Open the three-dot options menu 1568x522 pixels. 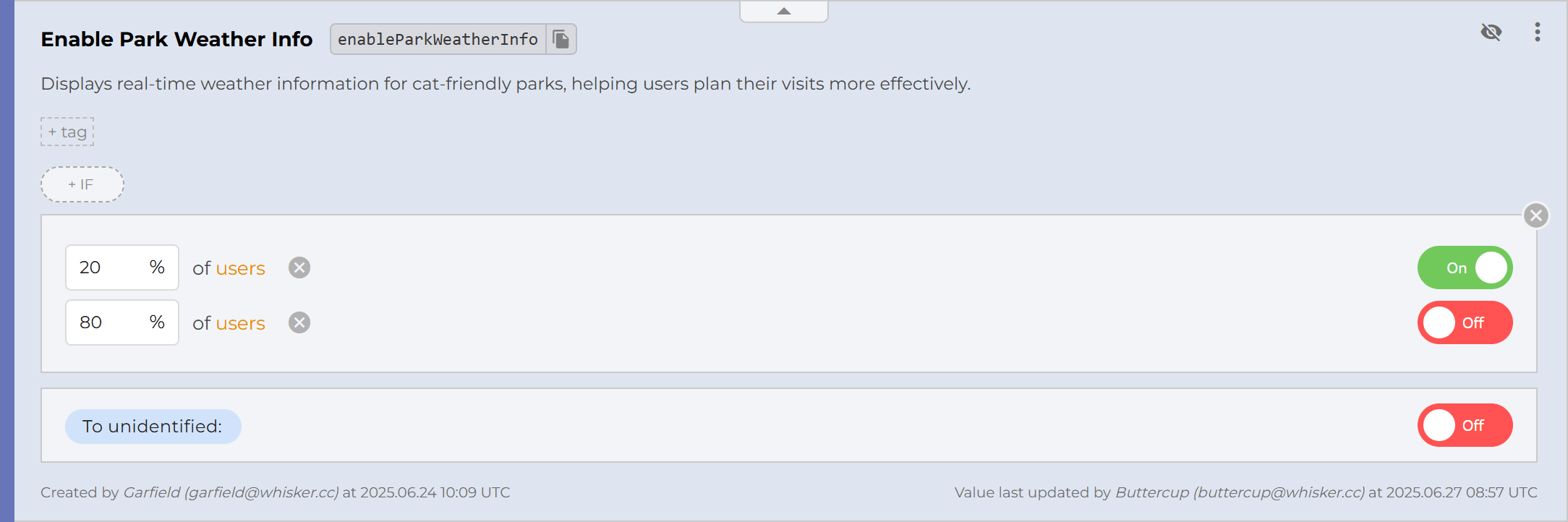tap(1538, 32)
